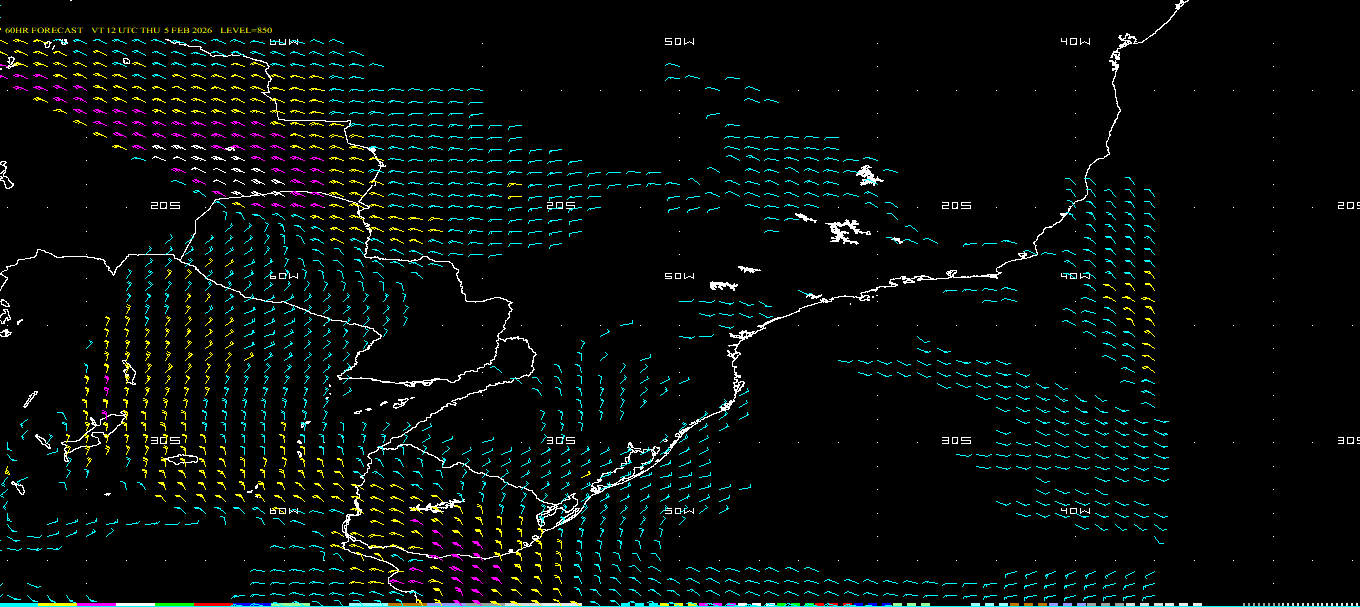This screenshot has height=607, width=1360.
Task: Pick the red segment of the bottom color bar
Action: pos(213,604)
